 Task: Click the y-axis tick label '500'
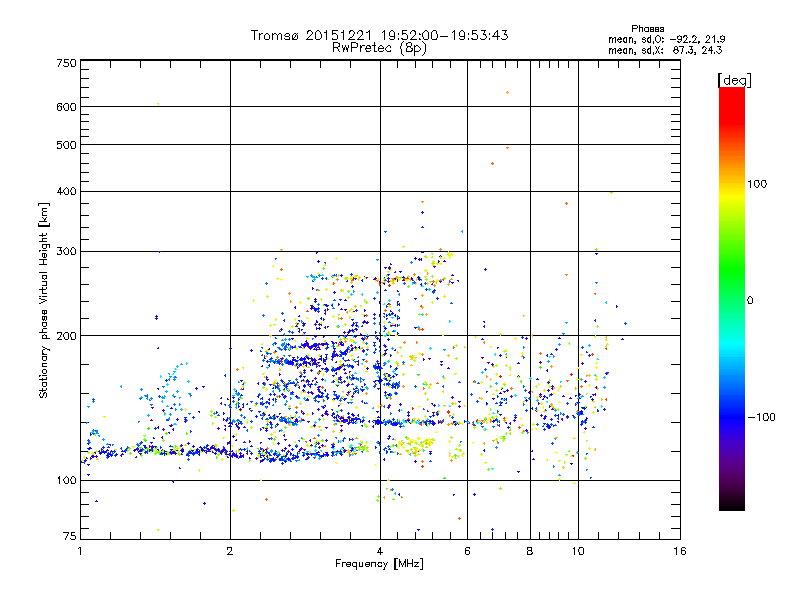(66, 145)
